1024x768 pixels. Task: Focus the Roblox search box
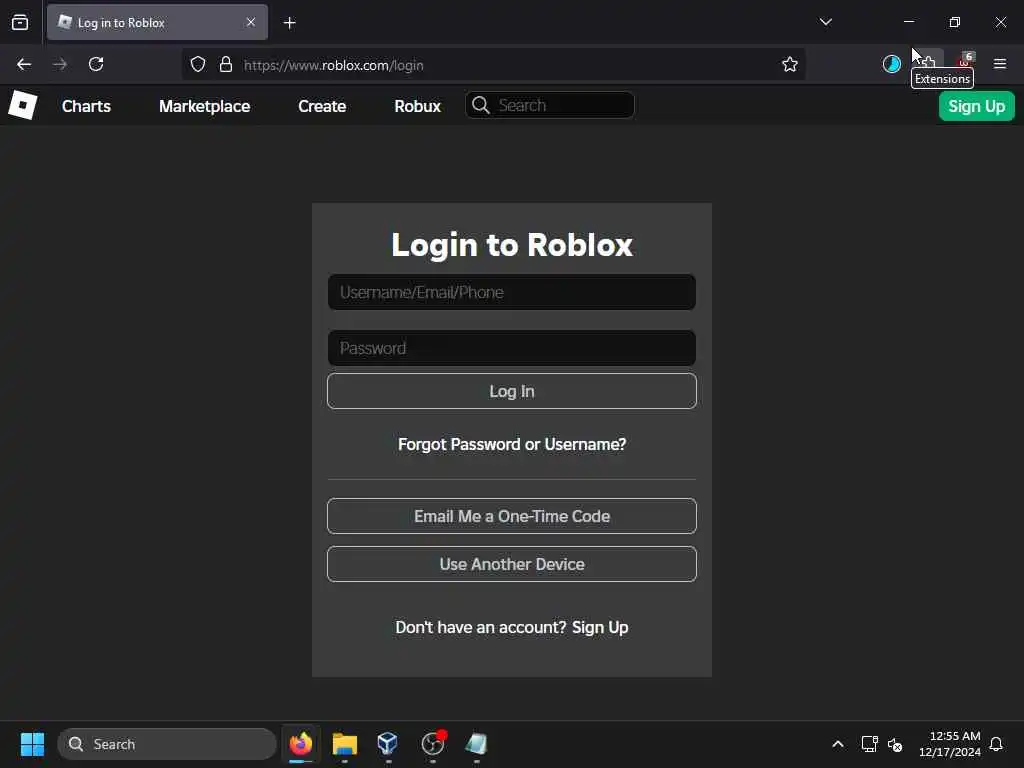(550, 105)
